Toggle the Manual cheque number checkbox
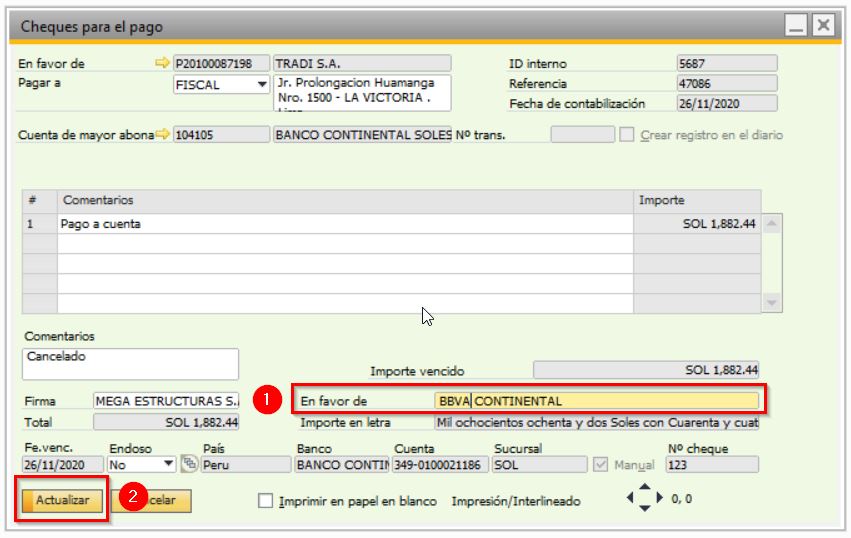 pyautogui.click(x=600, y=465)
